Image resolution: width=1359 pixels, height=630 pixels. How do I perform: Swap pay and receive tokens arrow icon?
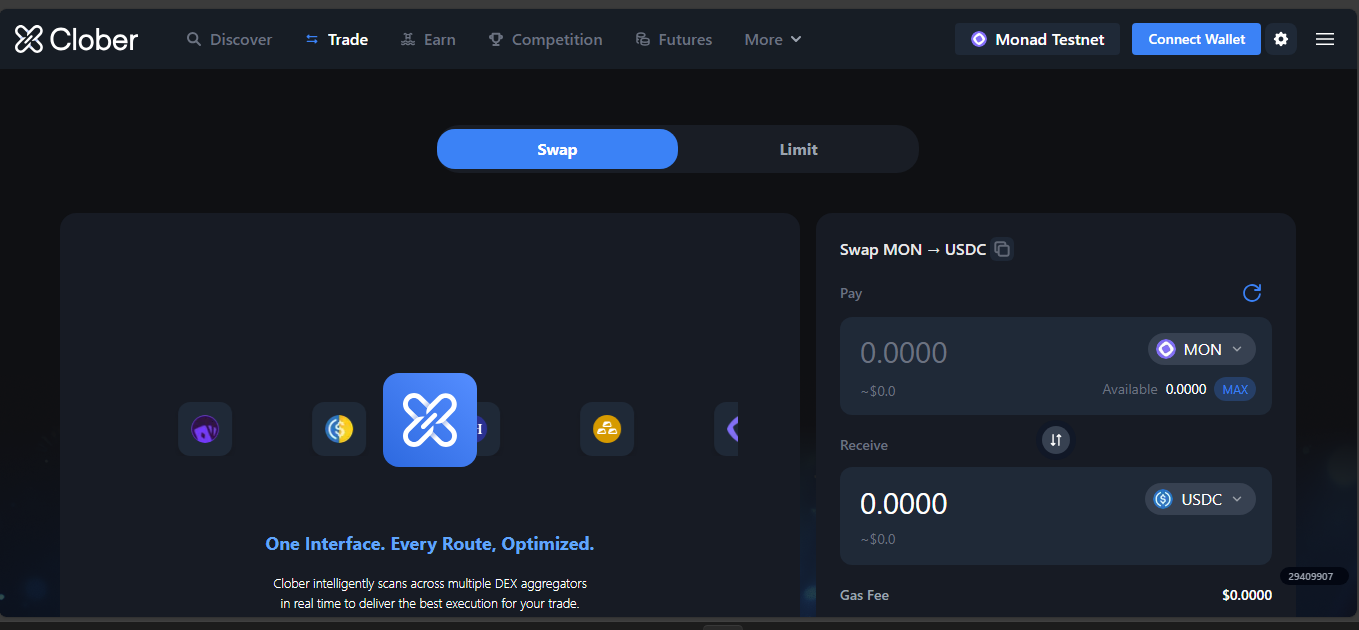coord(1056,440)
